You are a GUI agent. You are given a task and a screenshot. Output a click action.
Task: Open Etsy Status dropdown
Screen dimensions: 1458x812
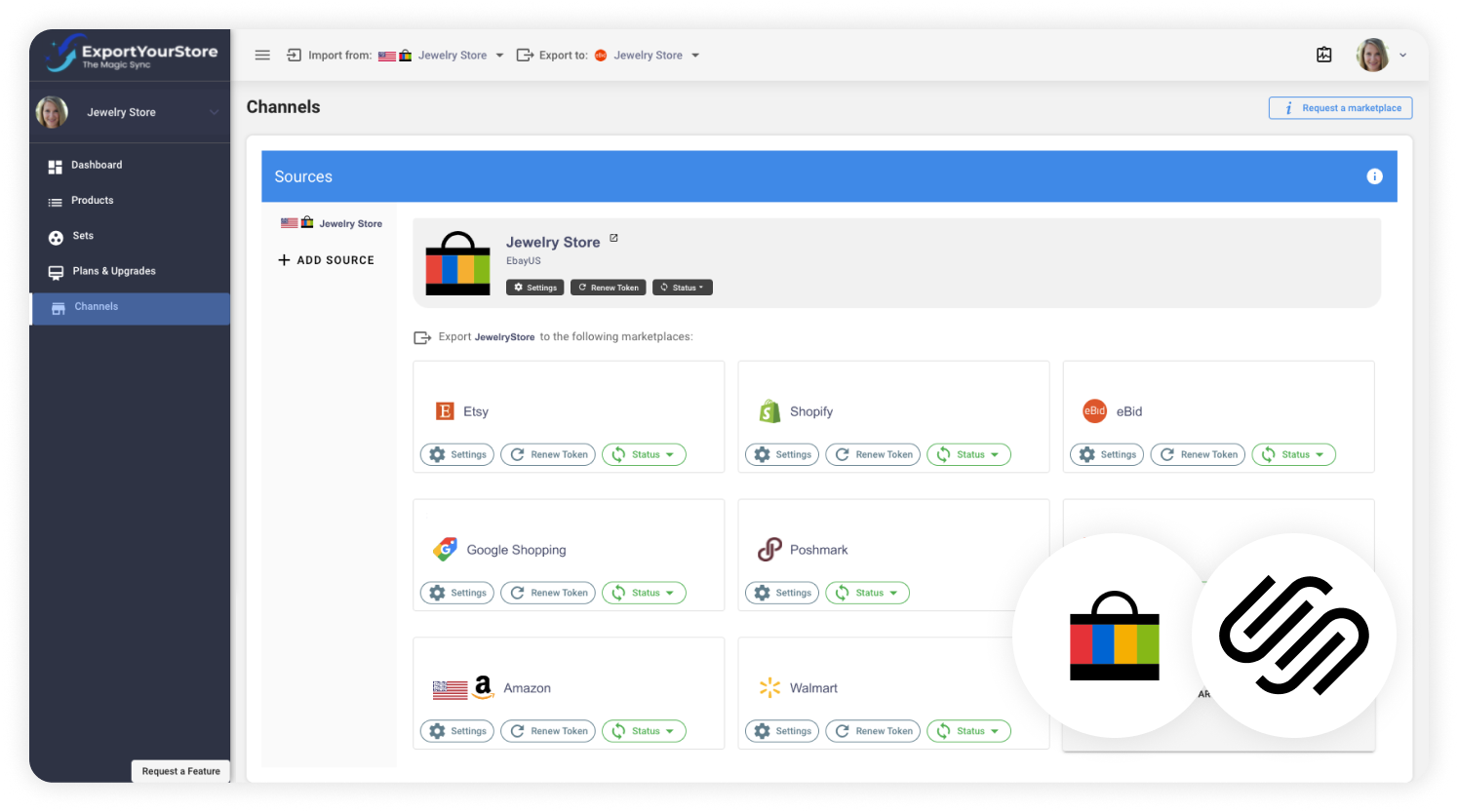(644, 454)
